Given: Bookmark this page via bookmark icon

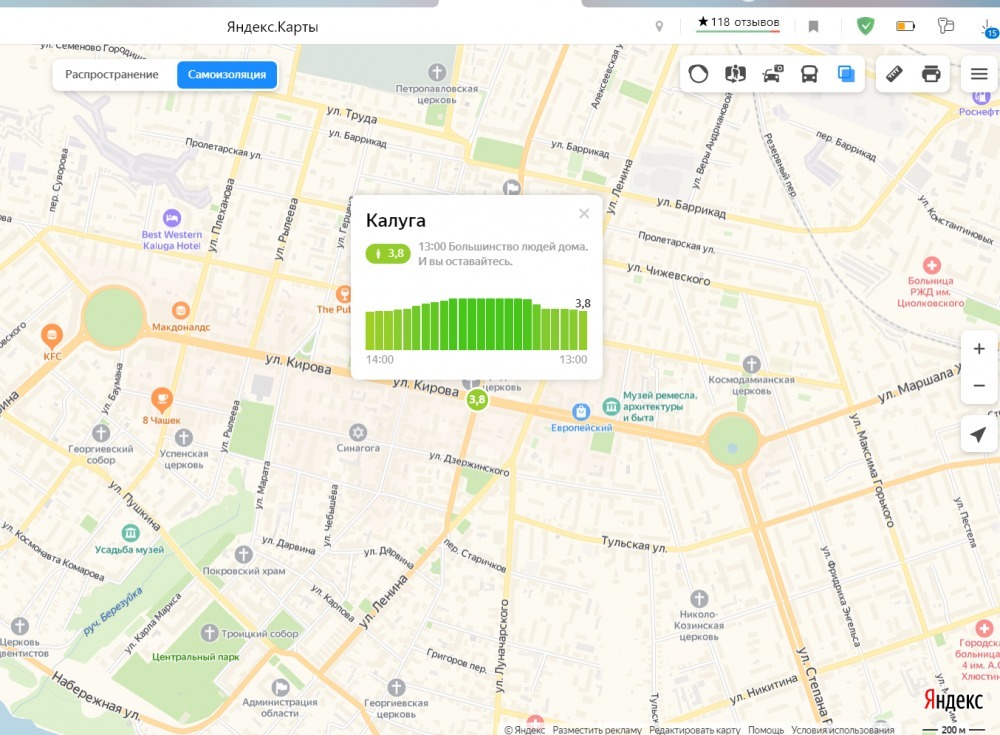Looking at the screenshot, I should (813, 26).
